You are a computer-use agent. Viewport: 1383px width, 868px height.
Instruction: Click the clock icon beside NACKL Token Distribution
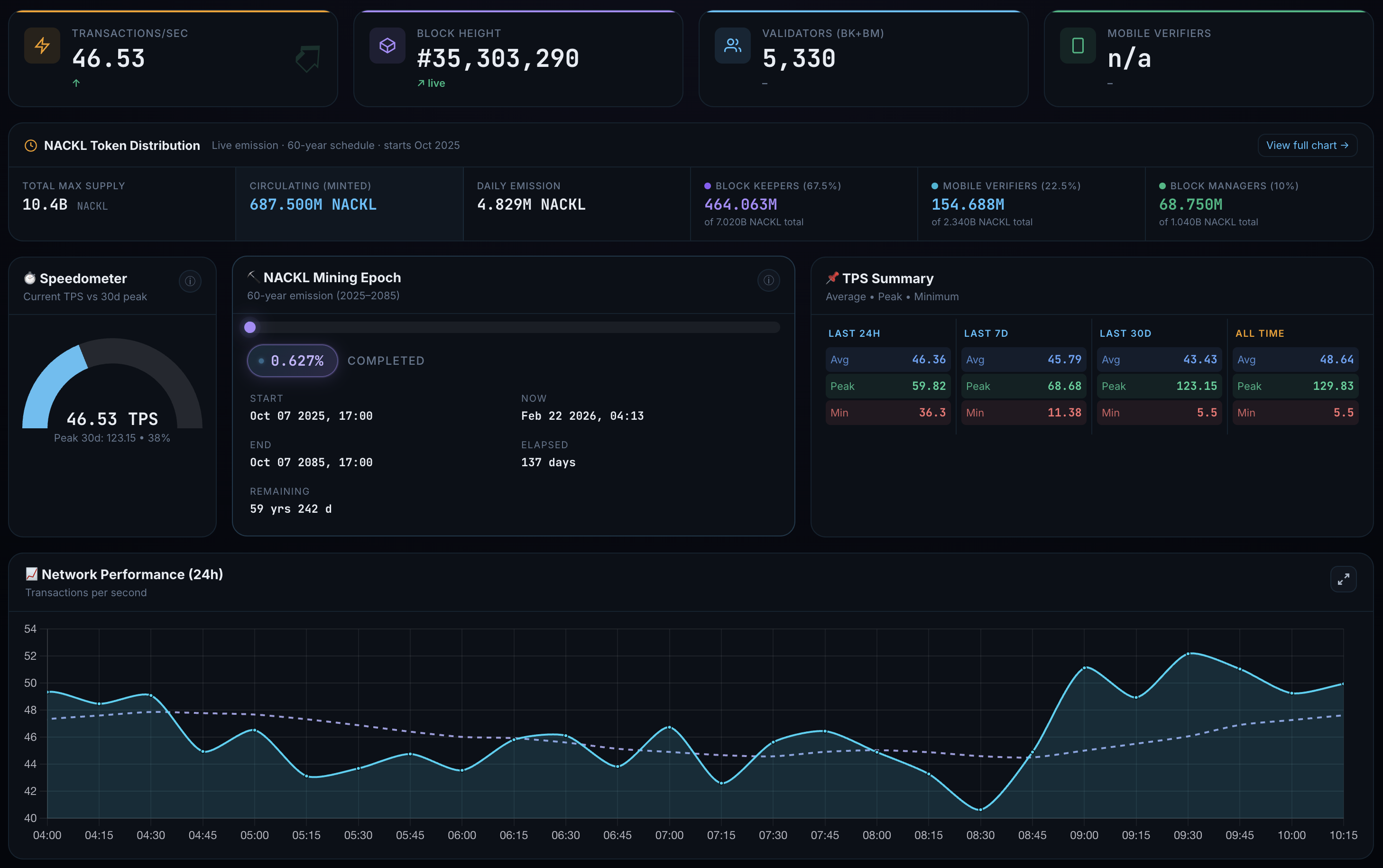pyautogui.click(x=31, y=146)
